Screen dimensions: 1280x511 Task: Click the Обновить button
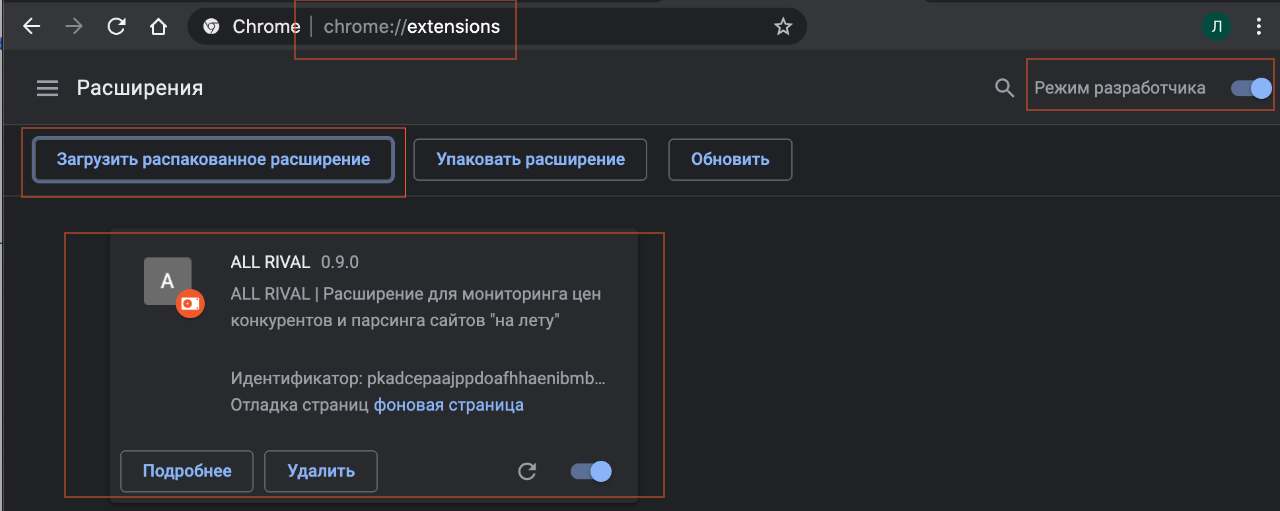coord(730,159)
